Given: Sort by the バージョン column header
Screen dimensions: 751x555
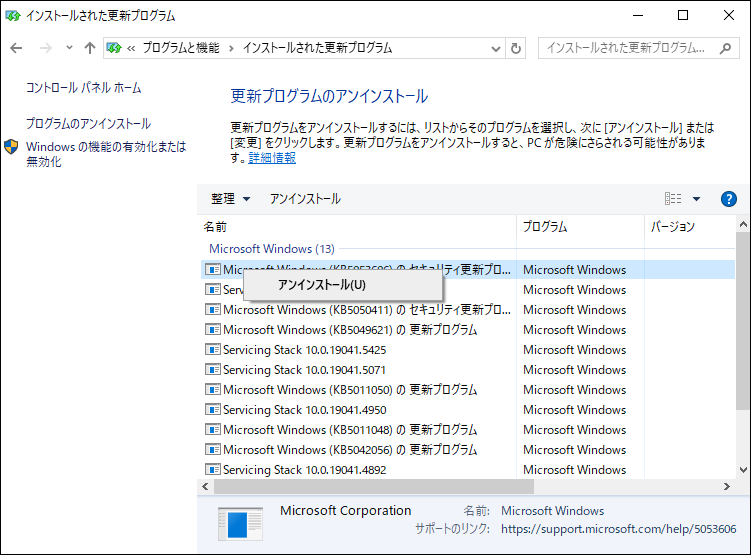Looking at the screenshot, I should [x=690, y=227].
